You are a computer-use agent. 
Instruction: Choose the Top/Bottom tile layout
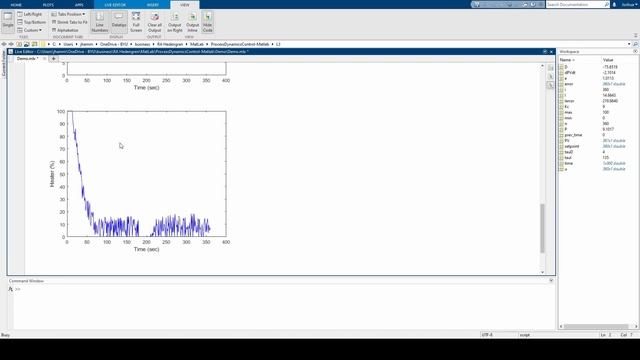pyautogui.click(x=32, y=22)
